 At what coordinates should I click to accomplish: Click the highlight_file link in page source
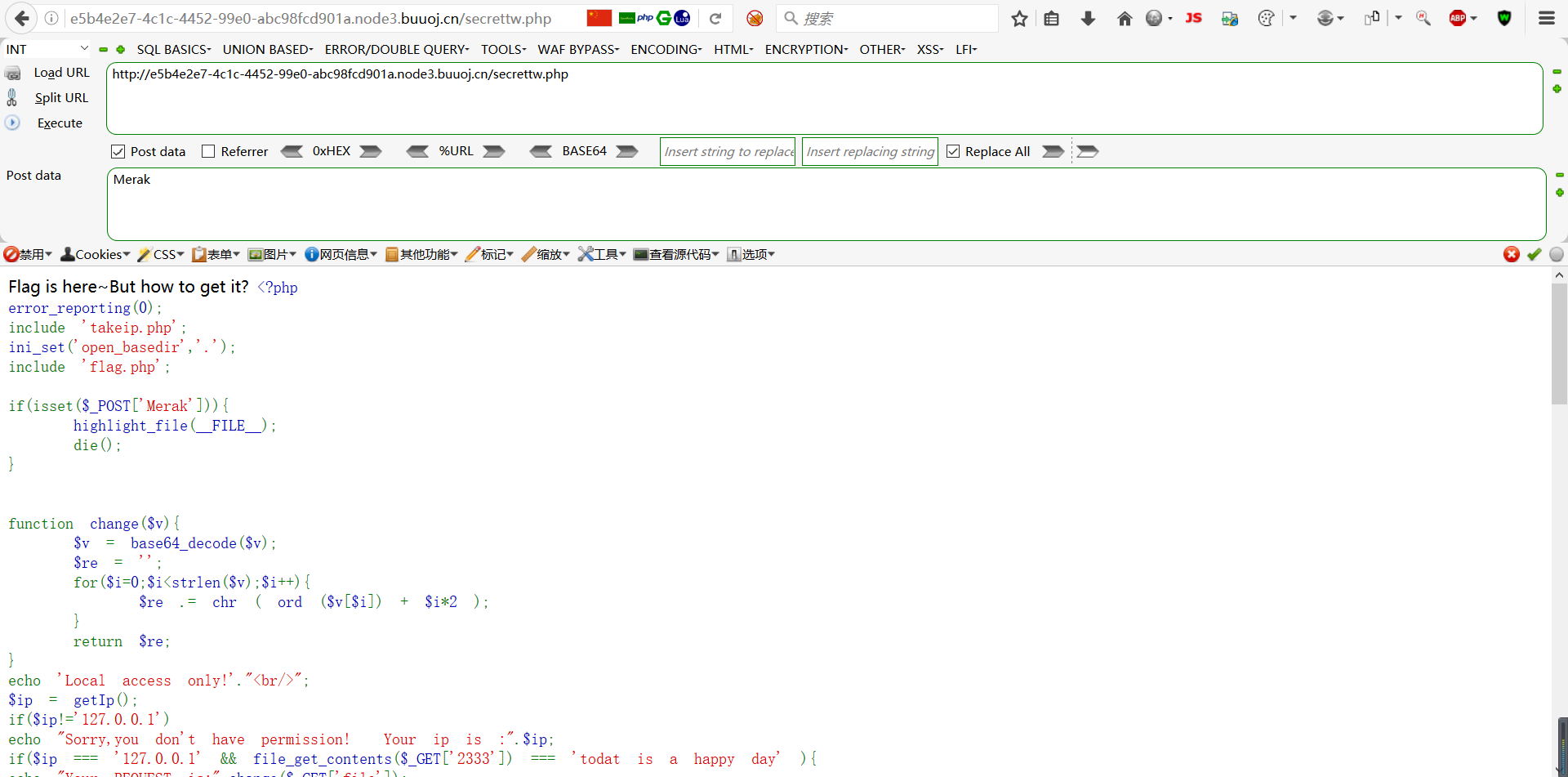coord(130,425)
